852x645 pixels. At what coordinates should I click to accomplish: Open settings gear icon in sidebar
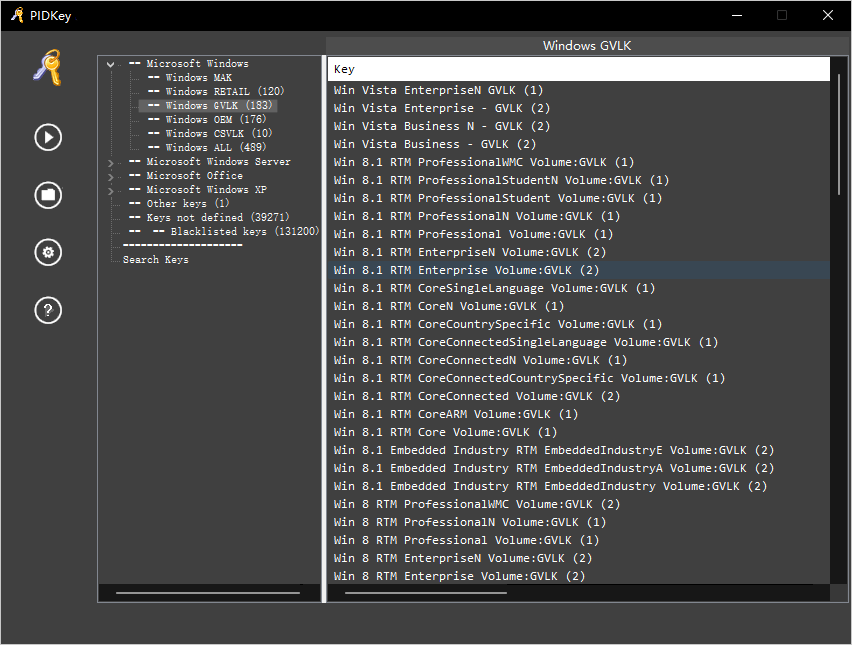(x=48, y=252)
